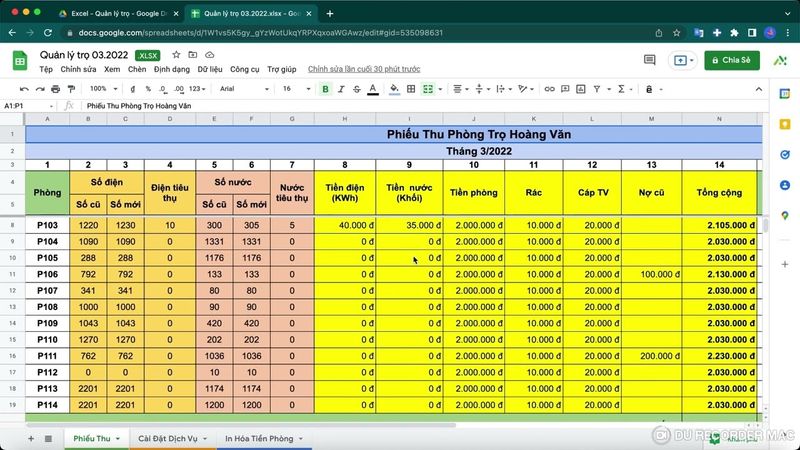Insert a chart from toolbar
The height and width of the screenshot is (450, 800).
coord(581,89)
